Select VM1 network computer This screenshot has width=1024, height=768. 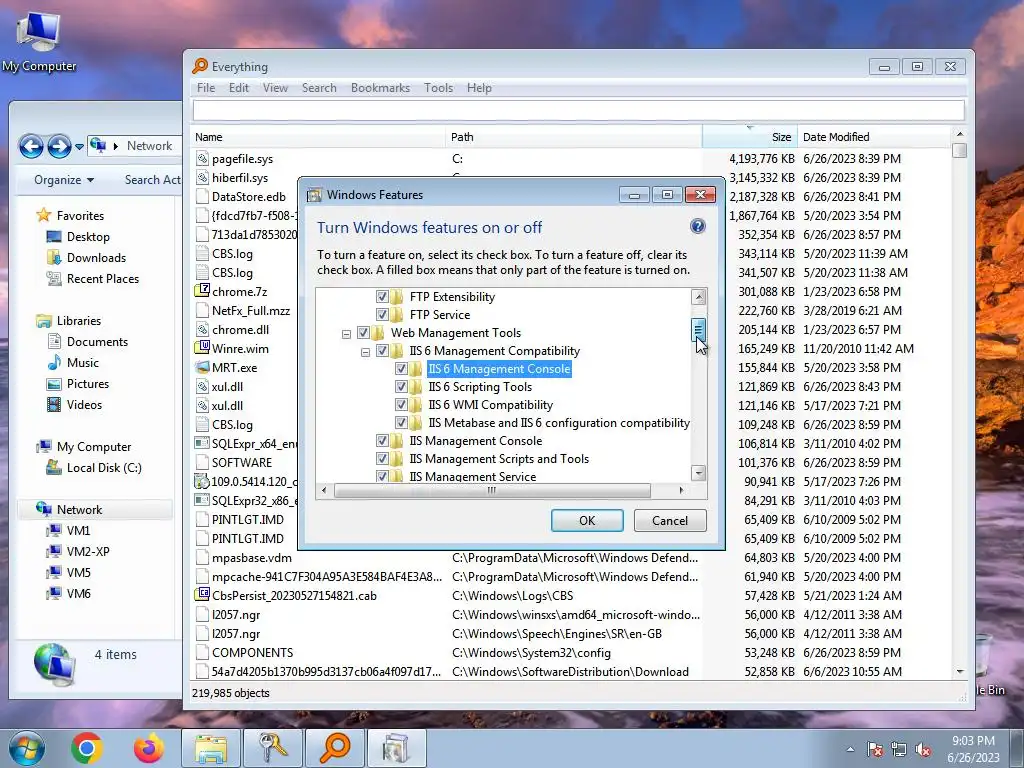pyautogui.click(x=78, y=531)
